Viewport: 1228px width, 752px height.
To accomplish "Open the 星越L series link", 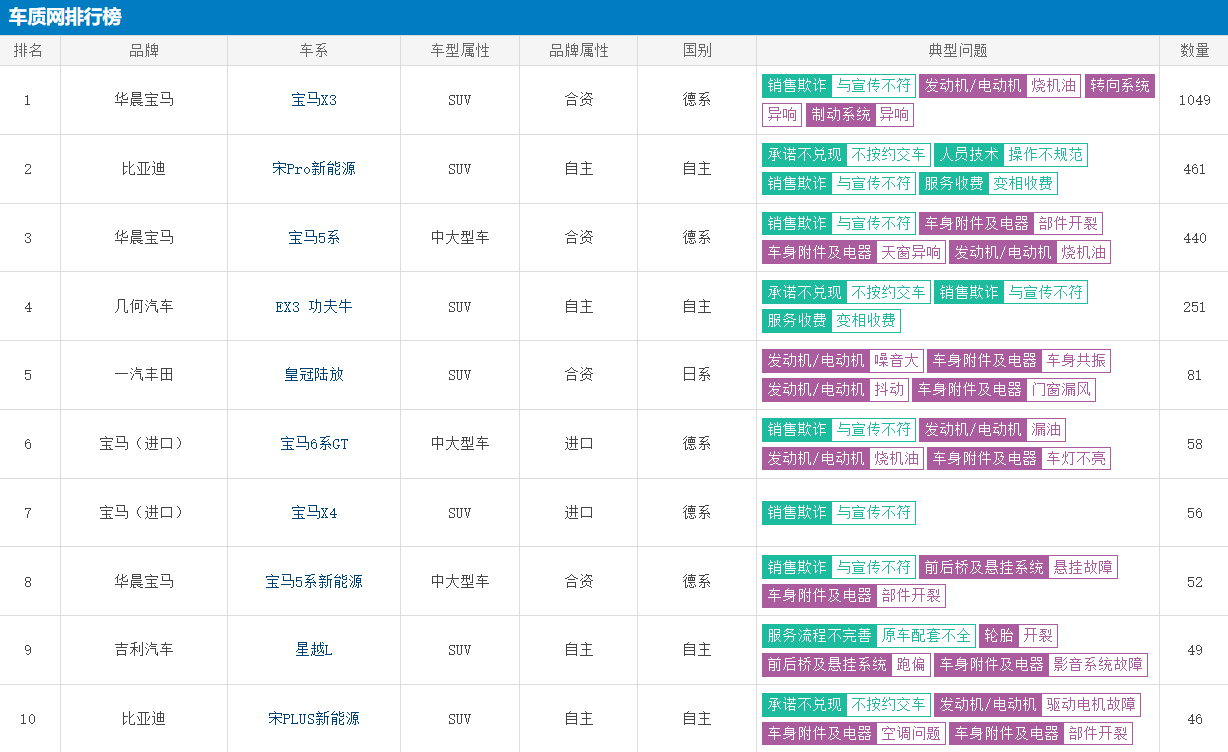I will coord(314,650).
